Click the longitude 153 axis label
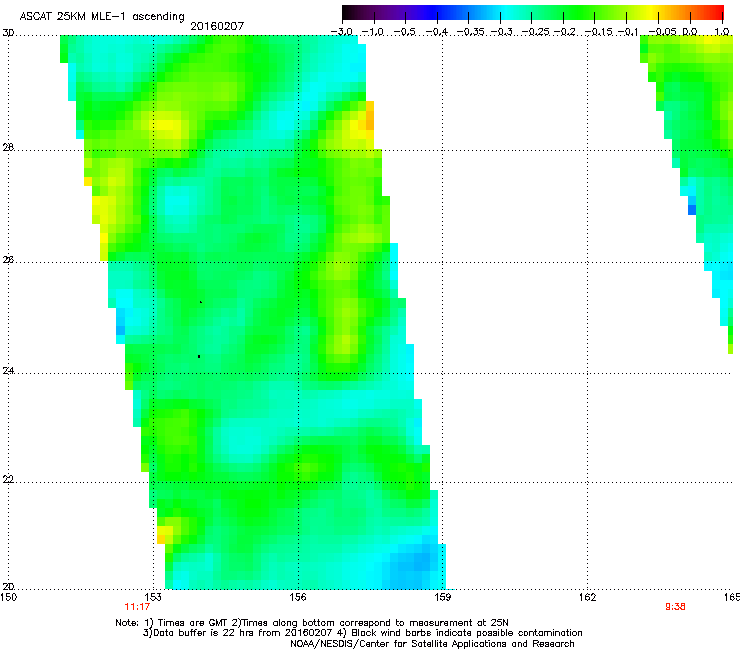 153,597
